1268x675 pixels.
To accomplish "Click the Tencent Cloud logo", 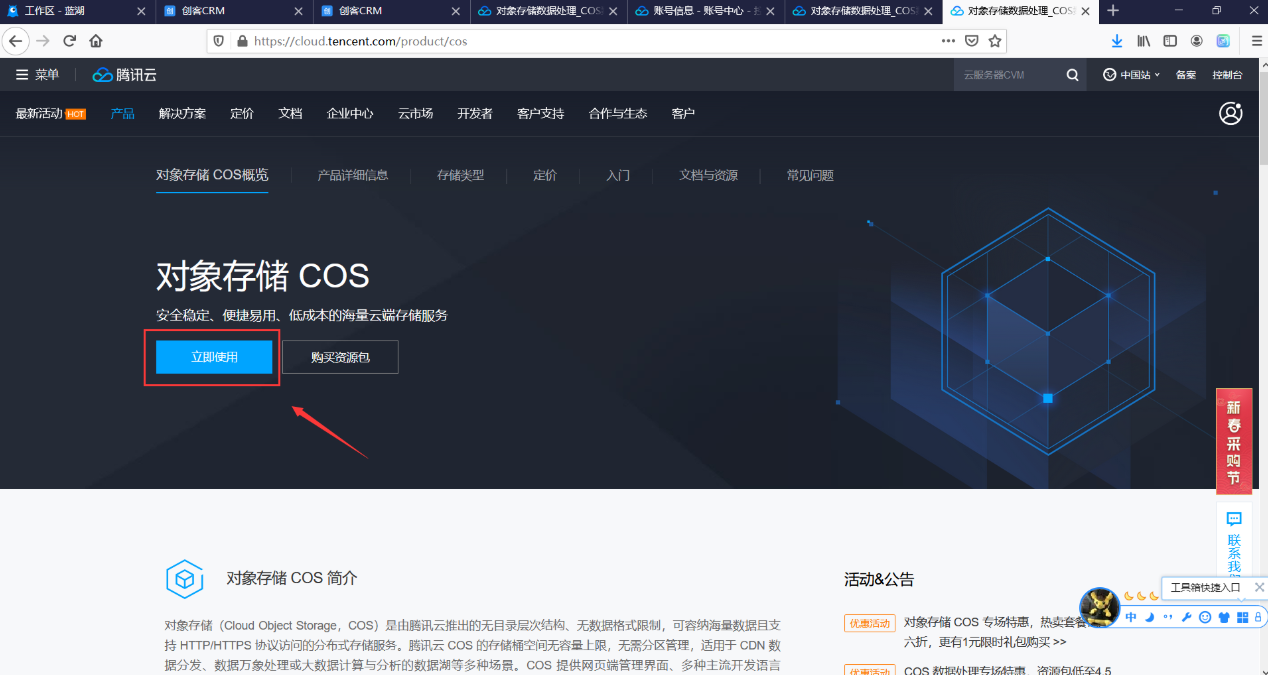I will [125, 75].
